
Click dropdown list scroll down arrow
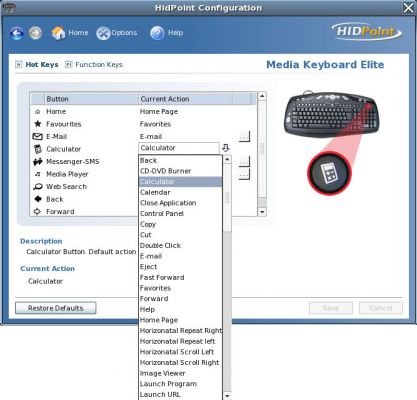pos(227,396)
